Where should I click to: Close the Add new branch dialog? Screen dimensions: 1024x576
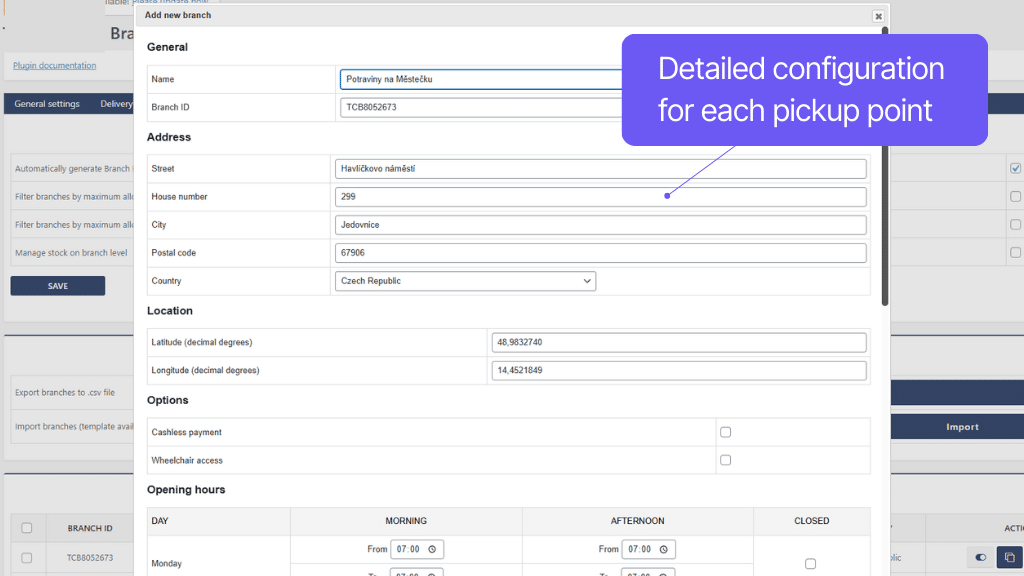pos(878,16)
